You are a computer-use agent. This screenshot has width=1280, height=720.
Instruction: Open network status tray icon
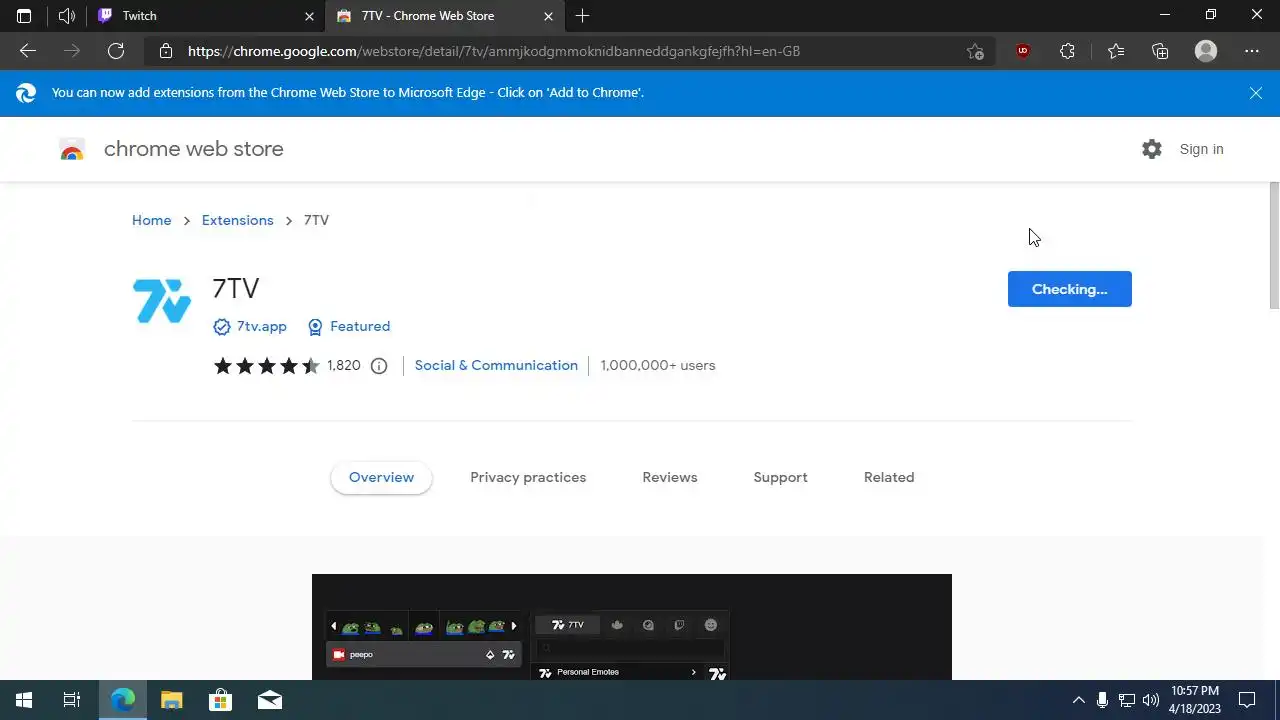pyautogui.click(x=1127, y=700)
